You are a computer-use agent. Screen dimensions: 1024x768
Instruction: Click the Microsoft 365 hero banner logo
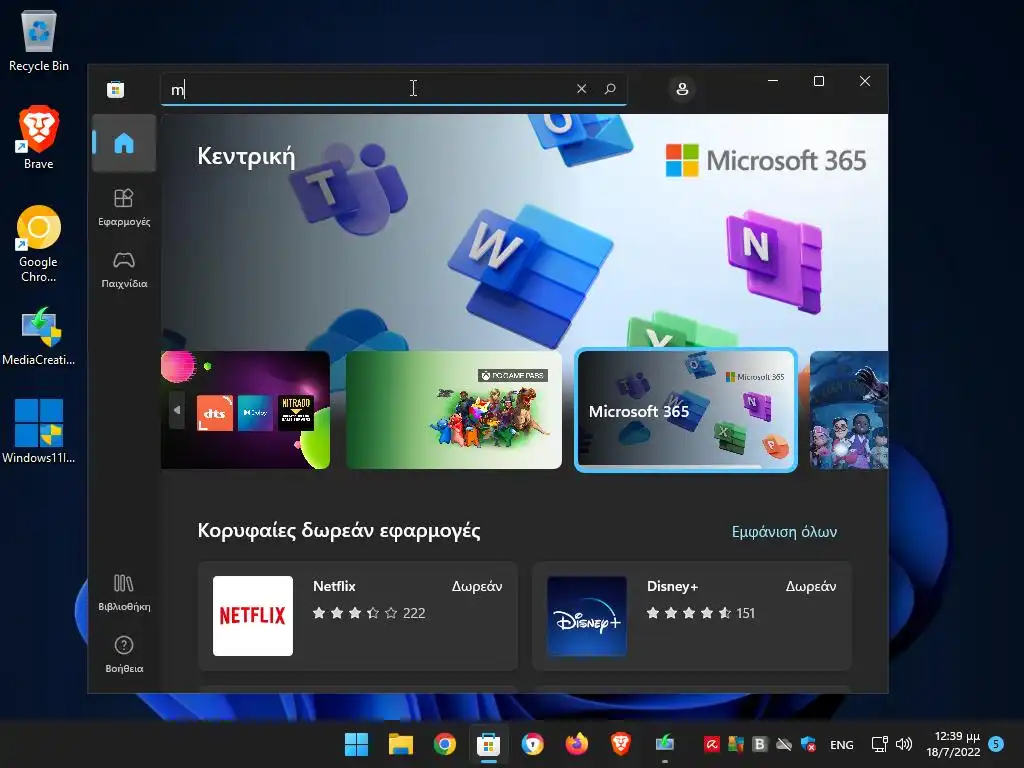[766, 161]
